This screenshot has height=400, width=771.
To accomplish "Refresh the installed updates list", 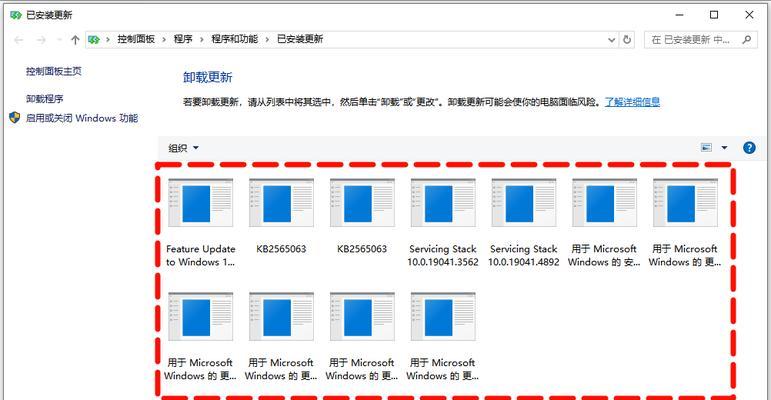I will pyautogui.click(x=627, y=39).
